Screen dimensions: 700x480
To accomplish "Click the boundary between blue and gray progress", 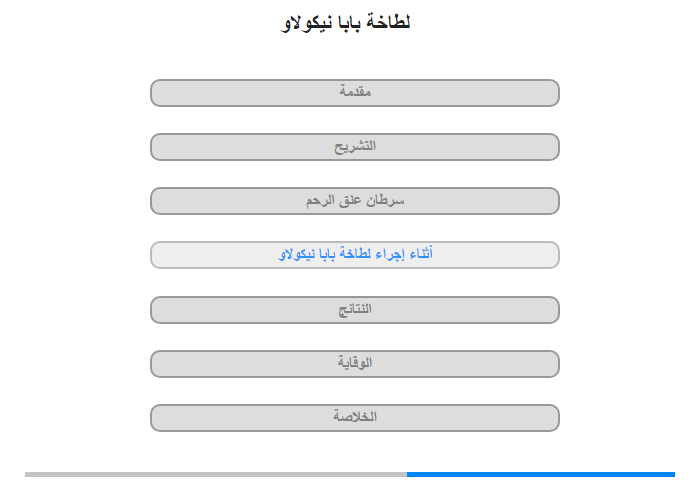I will (x=407, y=474).
